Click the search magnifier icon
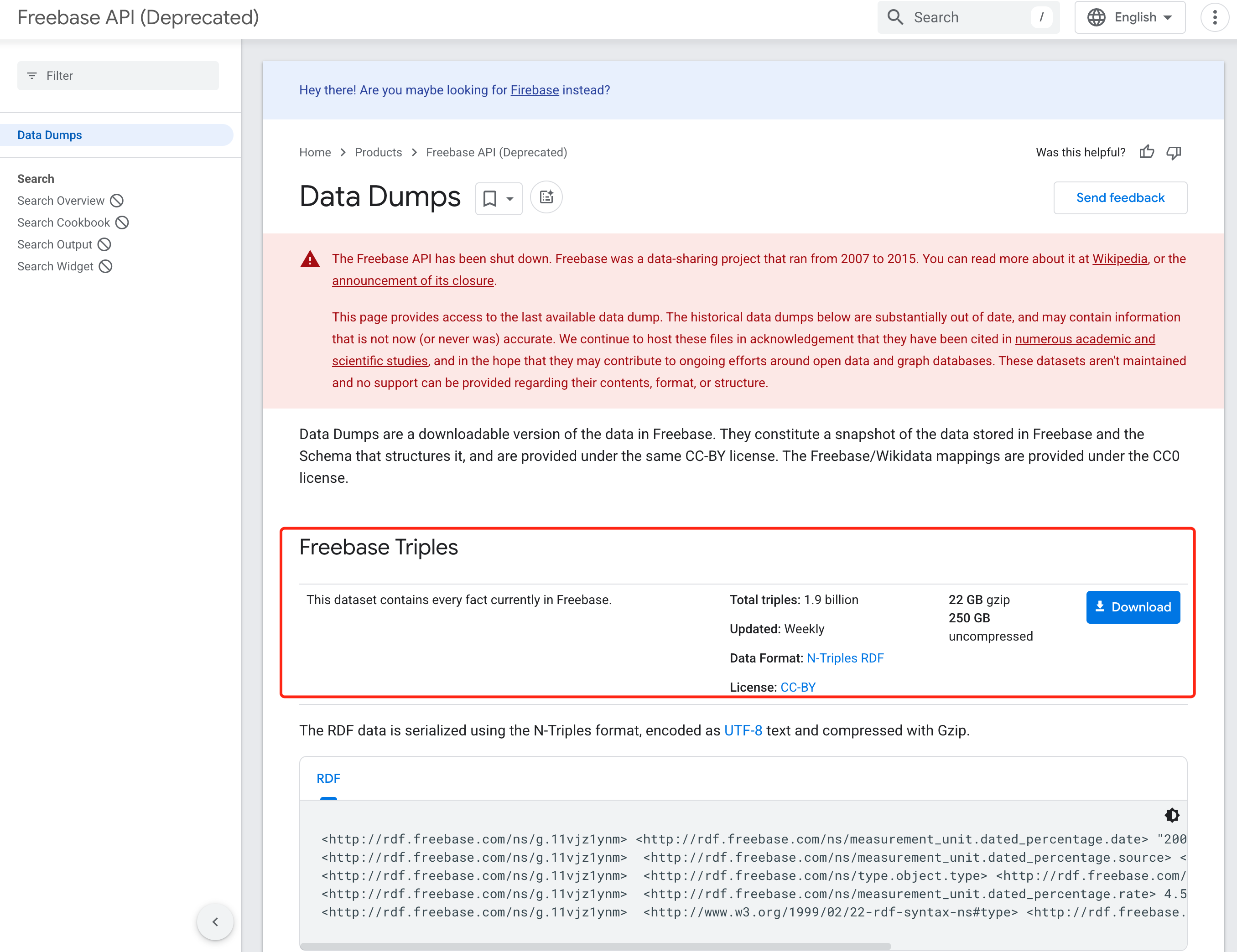The image size is (1237, 952). pos(895,18)
